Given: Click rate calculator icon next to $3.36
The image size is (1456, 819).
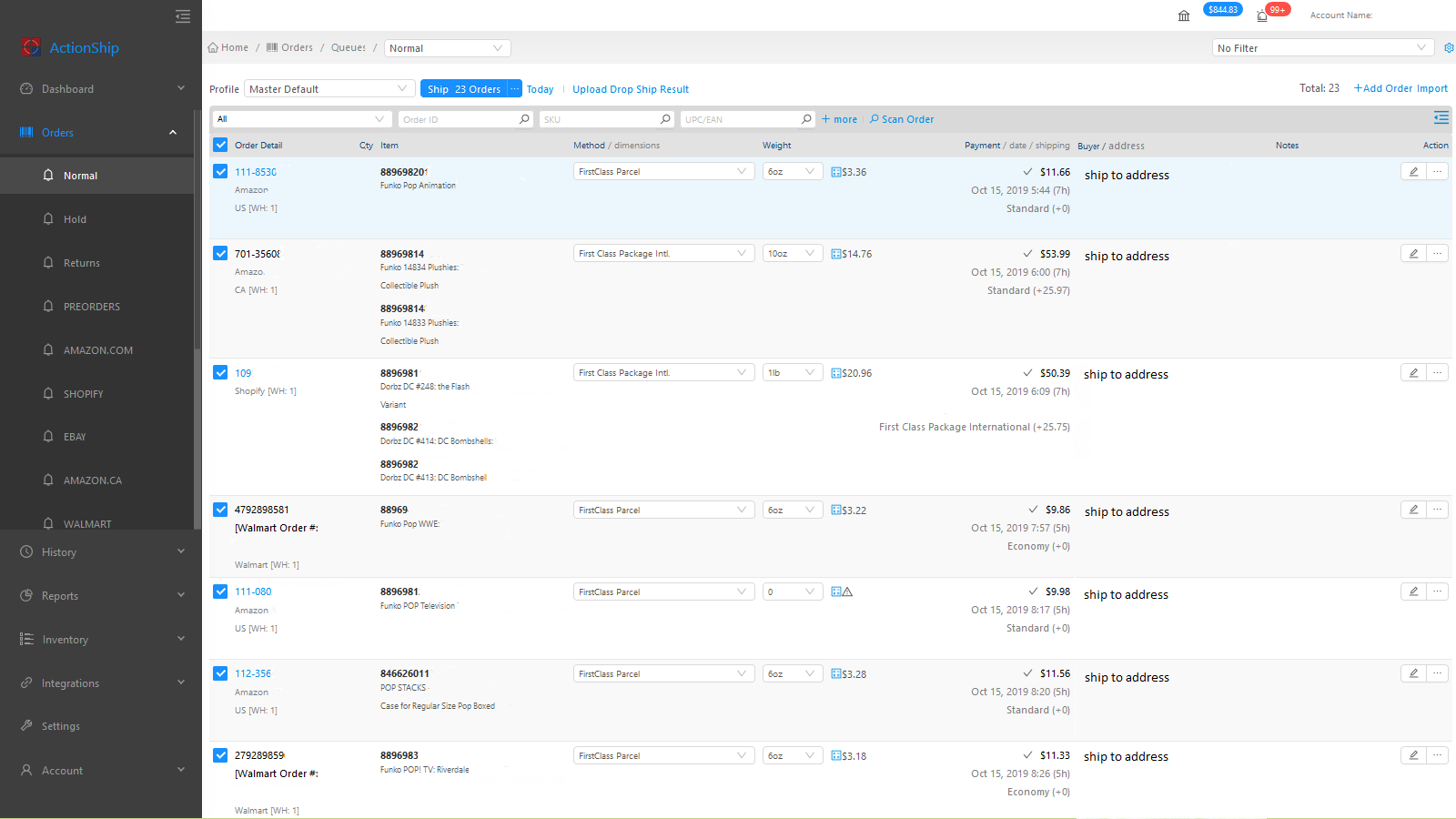Looking at the screenshot, I should click(x=836, y=172).
